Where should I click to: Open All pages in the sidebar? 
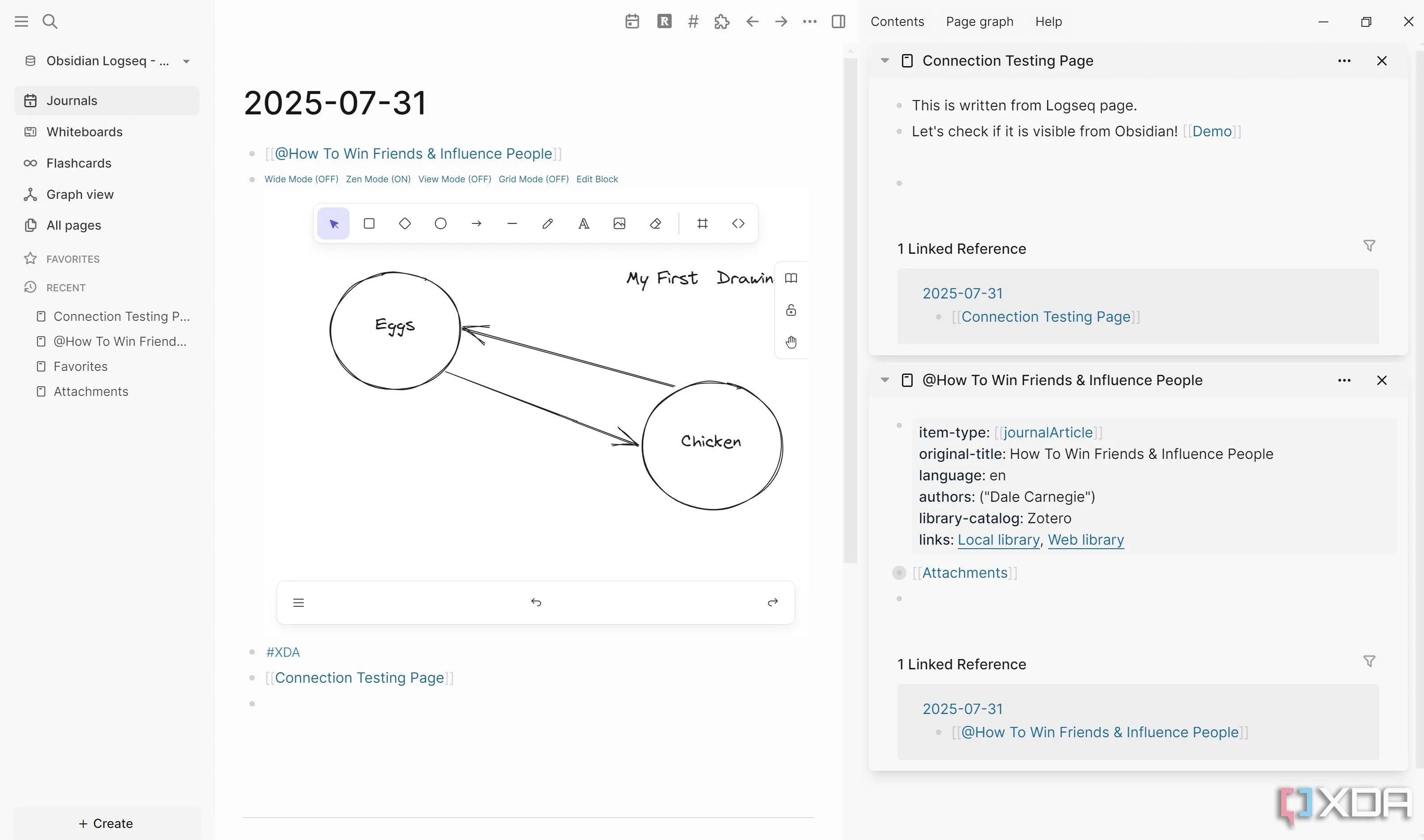(107, 225)
